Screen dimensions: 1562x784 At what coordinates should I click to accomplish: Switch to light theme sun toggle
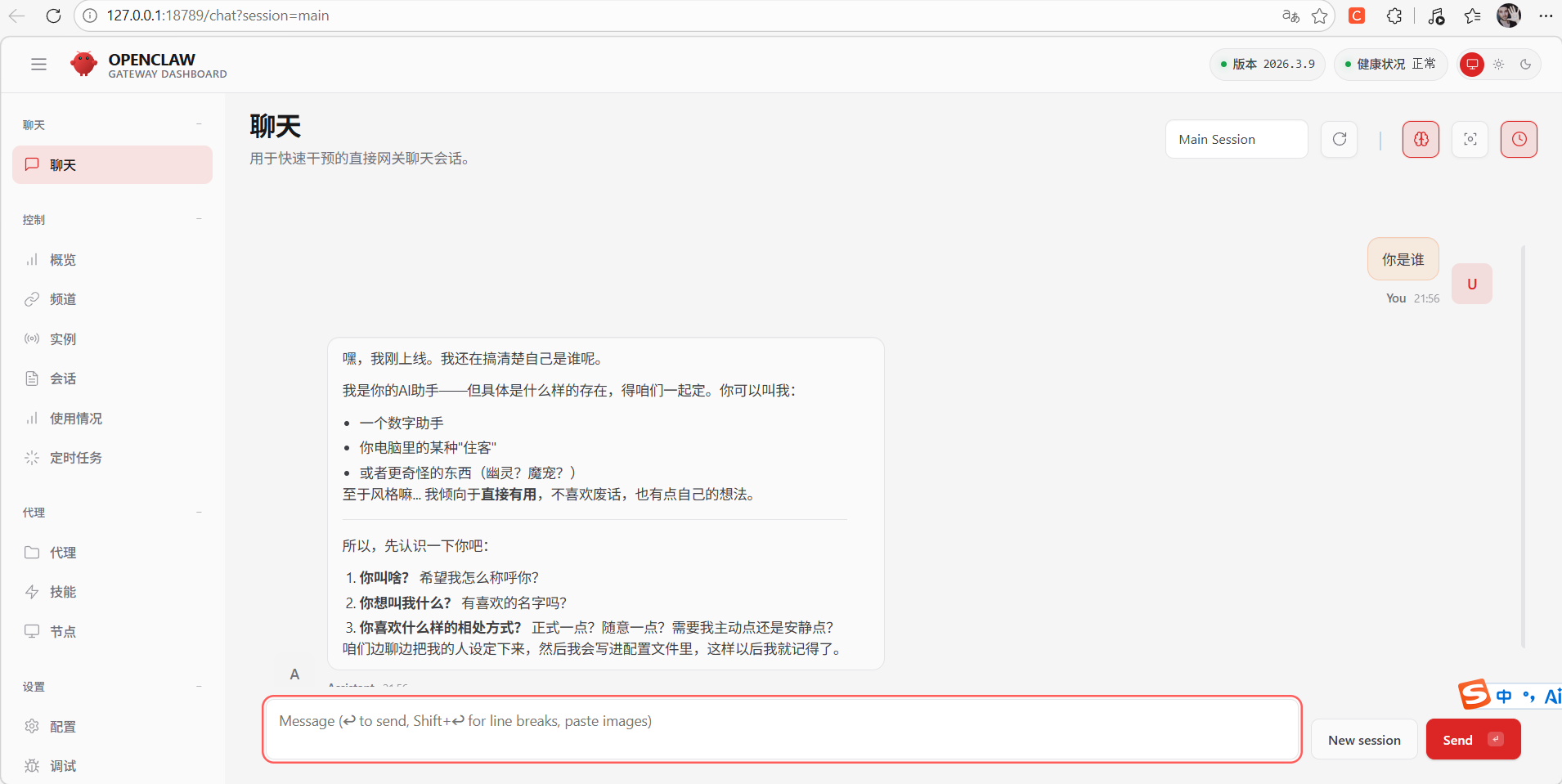[x=1499, y=65]
